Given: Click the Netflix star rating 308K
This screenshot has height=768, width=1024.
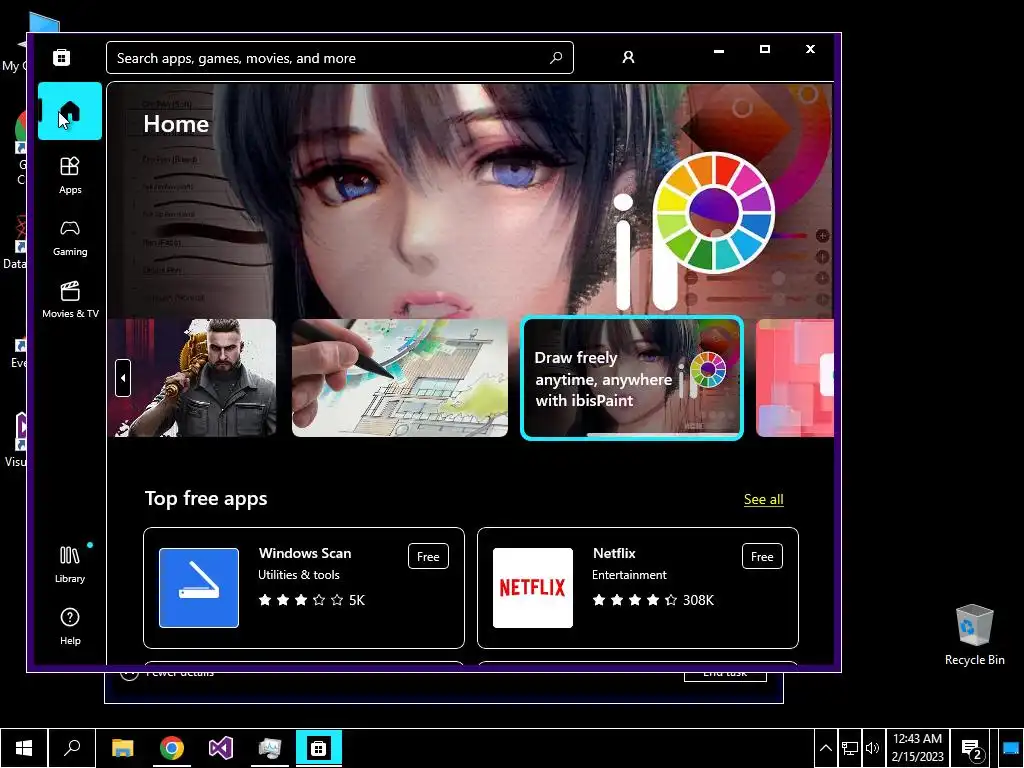Looking at the screenshot, I should [653, 600].
